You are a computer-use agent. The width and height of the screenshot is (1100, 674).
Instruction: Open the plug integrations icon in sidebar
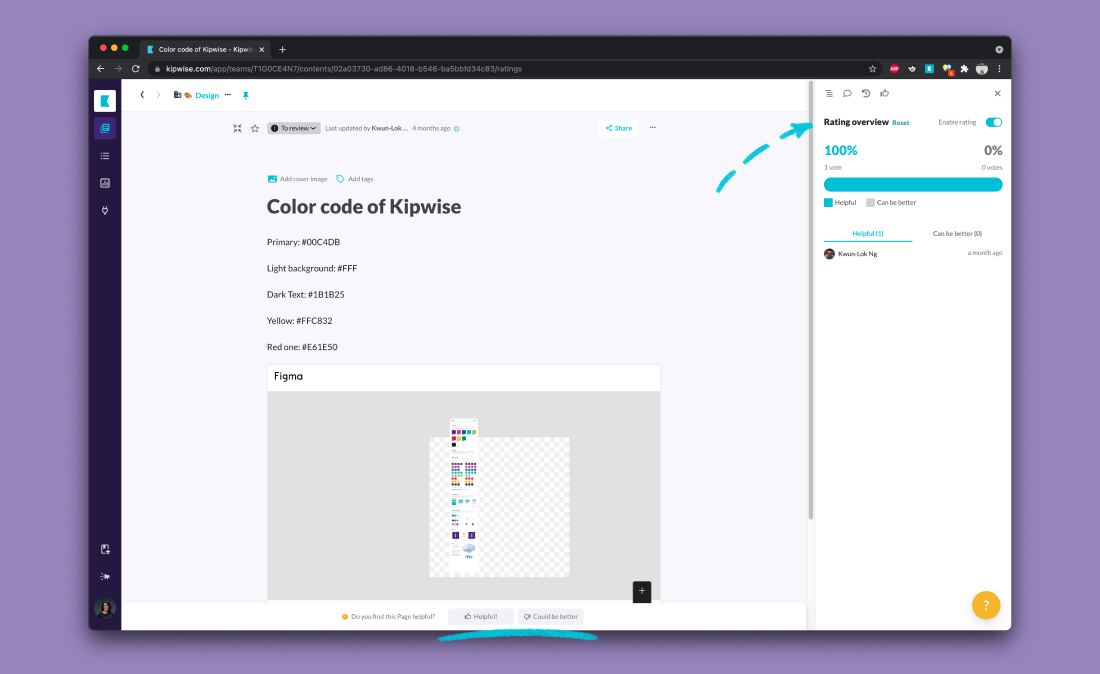click(x=105, y=210)
